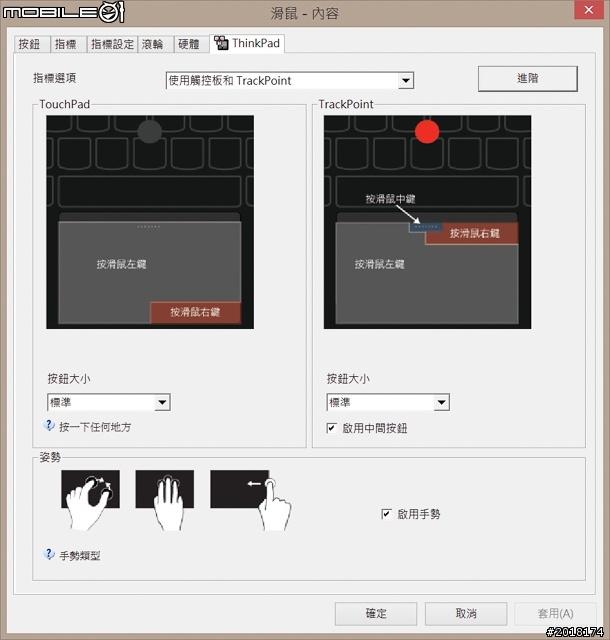Click the 套用(A) button
The height and width of the screenshot is (640, 610).
555,613
